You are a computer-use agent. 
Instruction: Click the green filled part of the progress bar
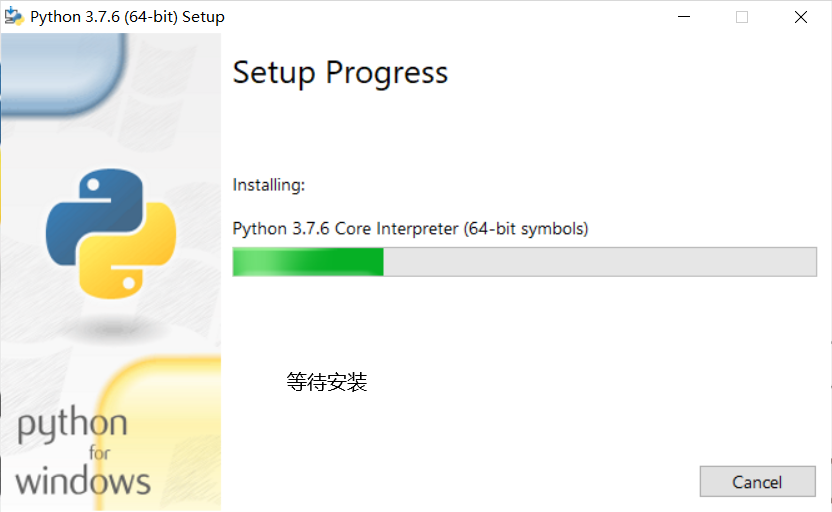click(307, 262)
